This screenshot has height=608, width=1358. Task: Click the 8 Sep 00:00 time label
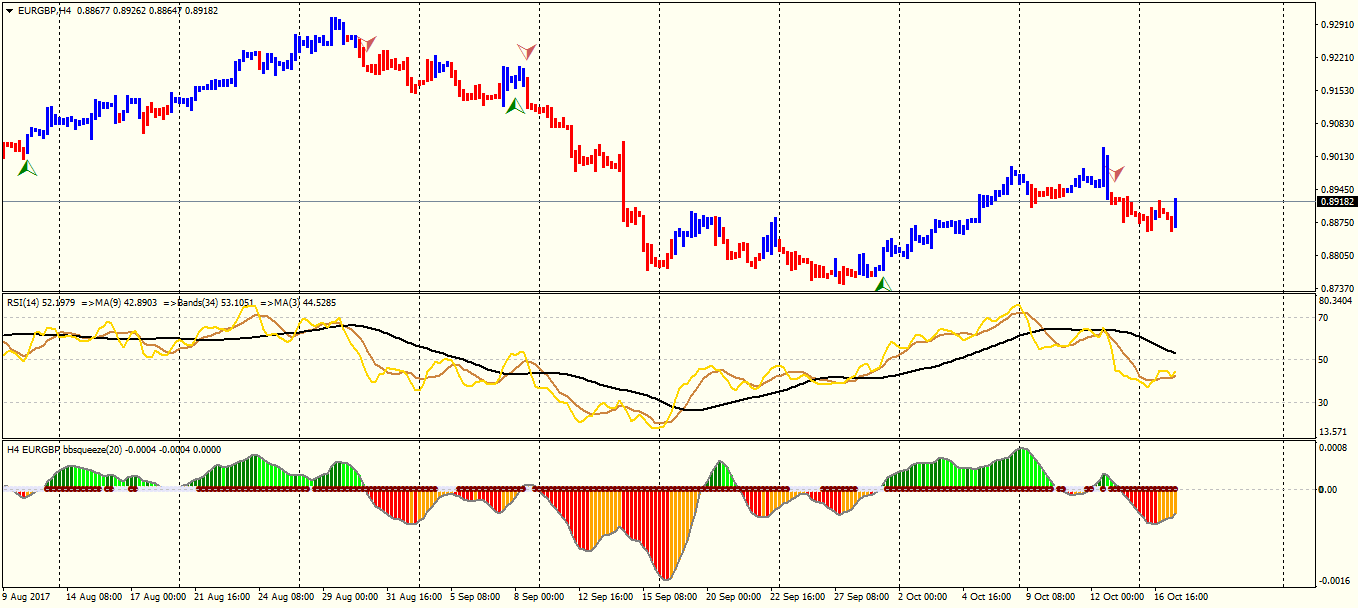point(540,597)
